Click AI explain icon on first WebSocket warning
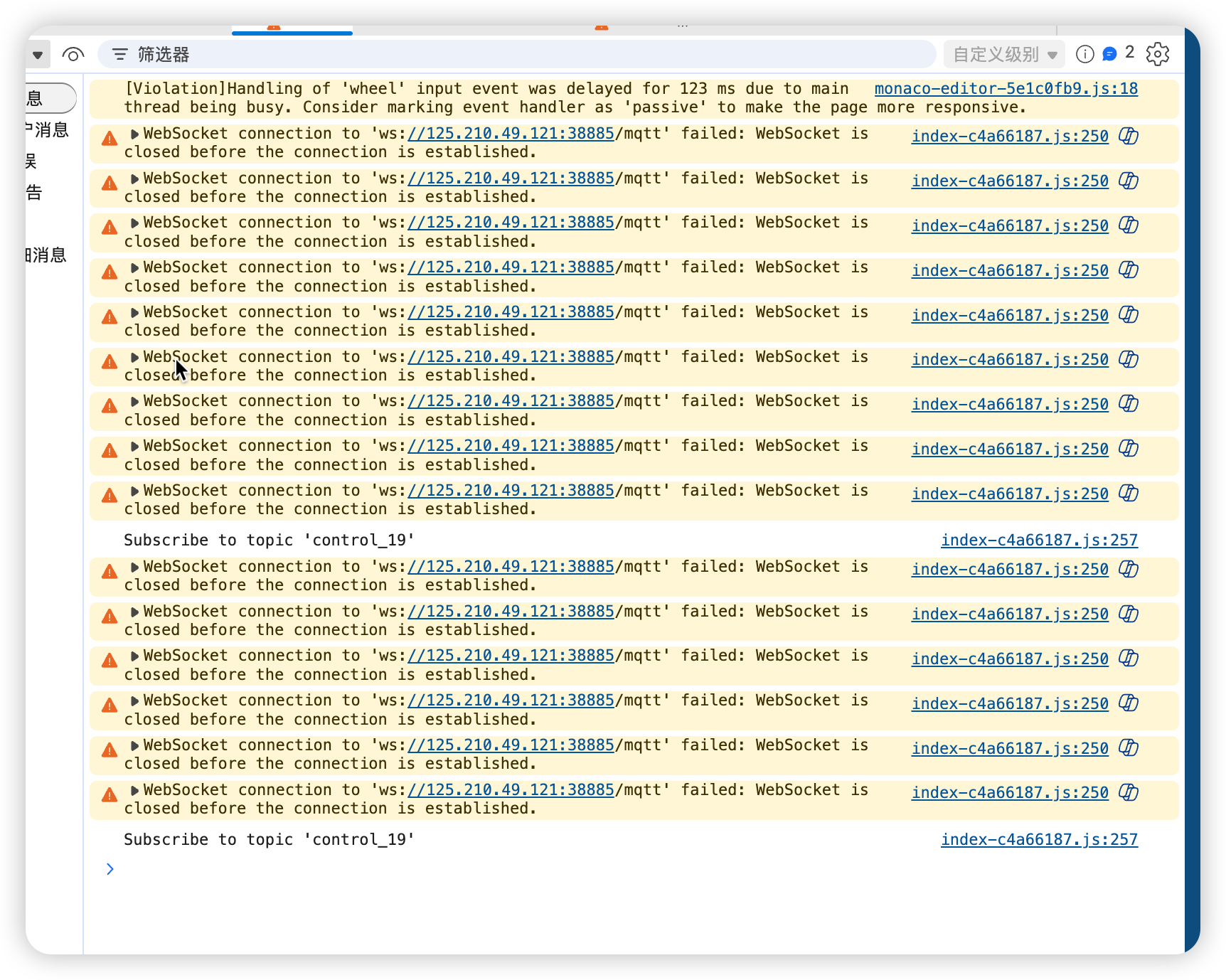 pyautogui.click(x=1129, y=136)
